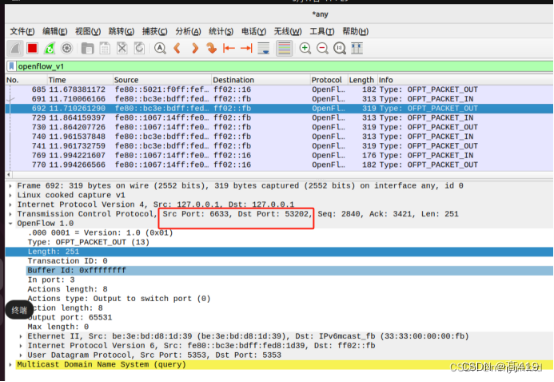
Task: Expand the Multicast Domain Name System node
Action: (10, 365)
